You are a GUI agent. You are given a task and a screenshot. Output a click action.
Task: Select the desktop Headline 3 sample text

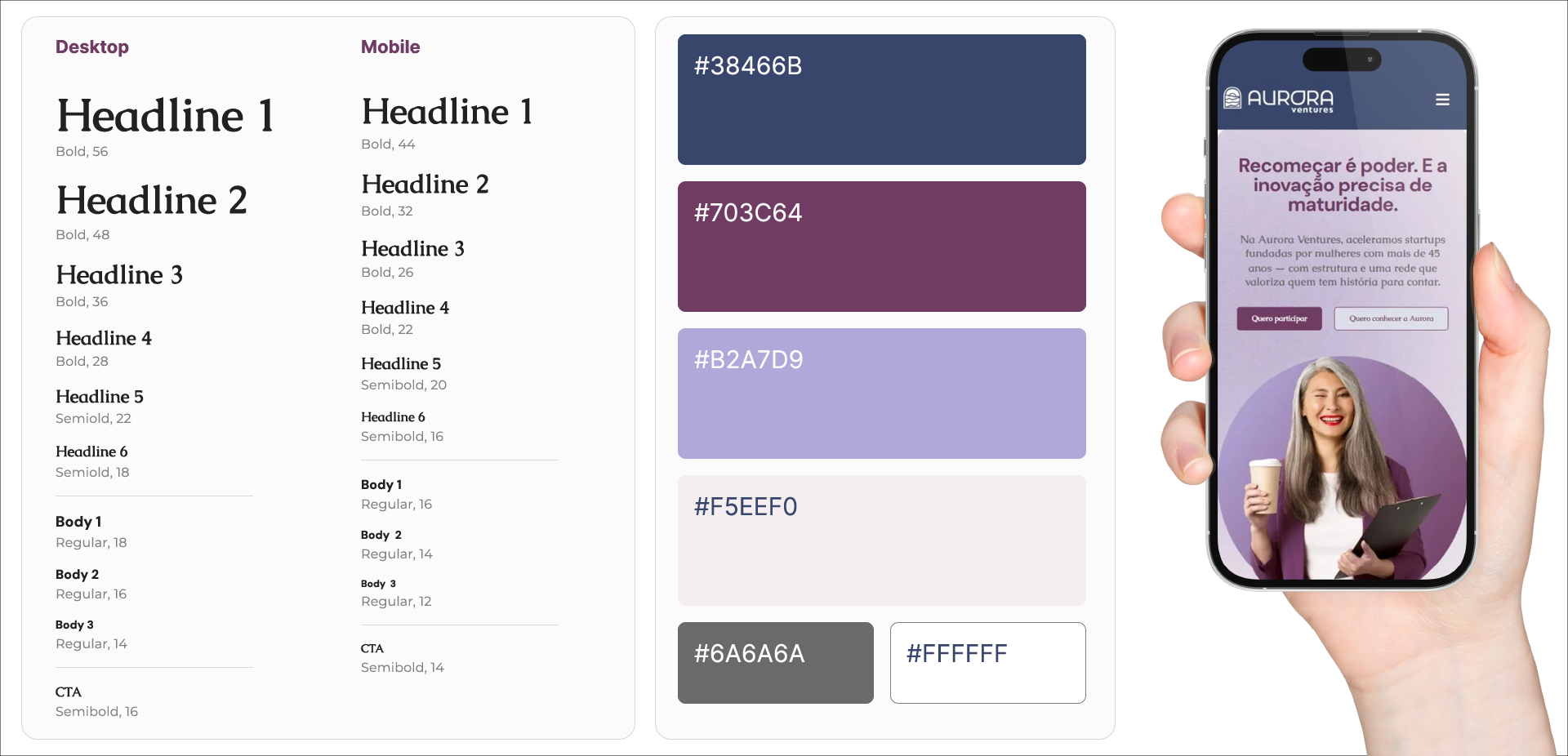tap(119, 275)
